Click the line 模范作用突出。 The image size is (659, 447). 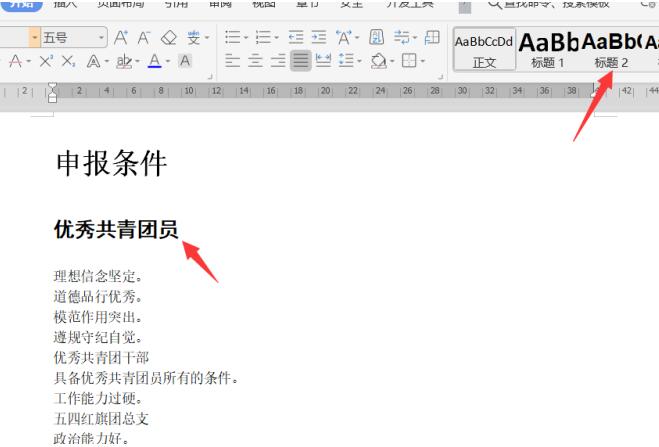98,317
